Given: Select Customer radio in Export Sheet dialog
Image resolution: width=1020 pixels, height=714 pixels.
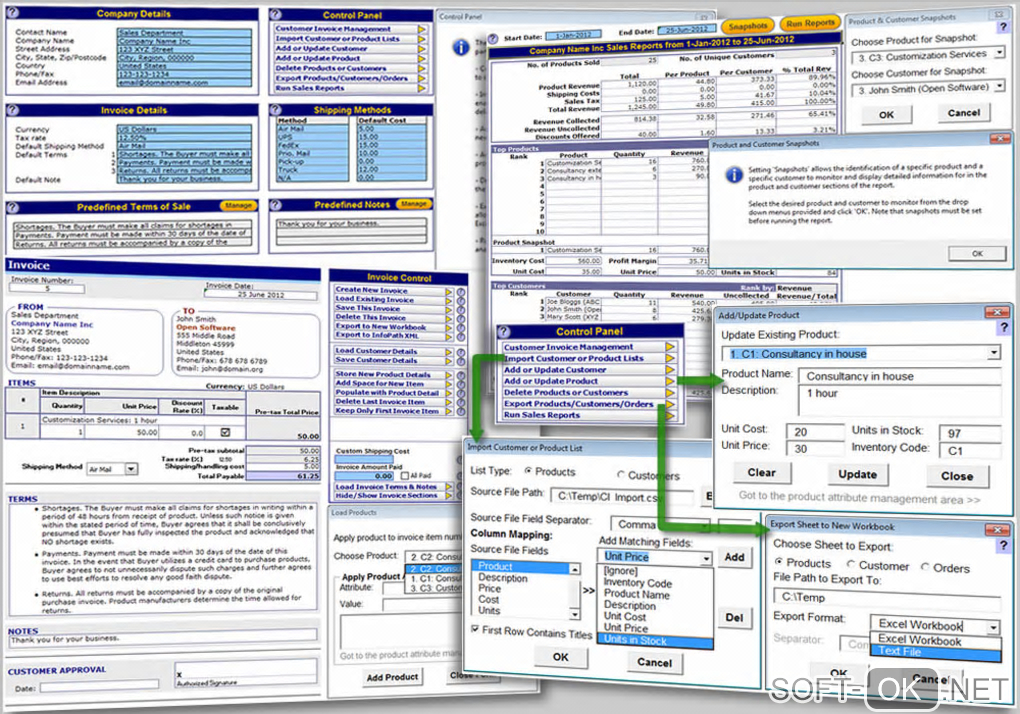Looking at the screenshot, I should point(850,564).
